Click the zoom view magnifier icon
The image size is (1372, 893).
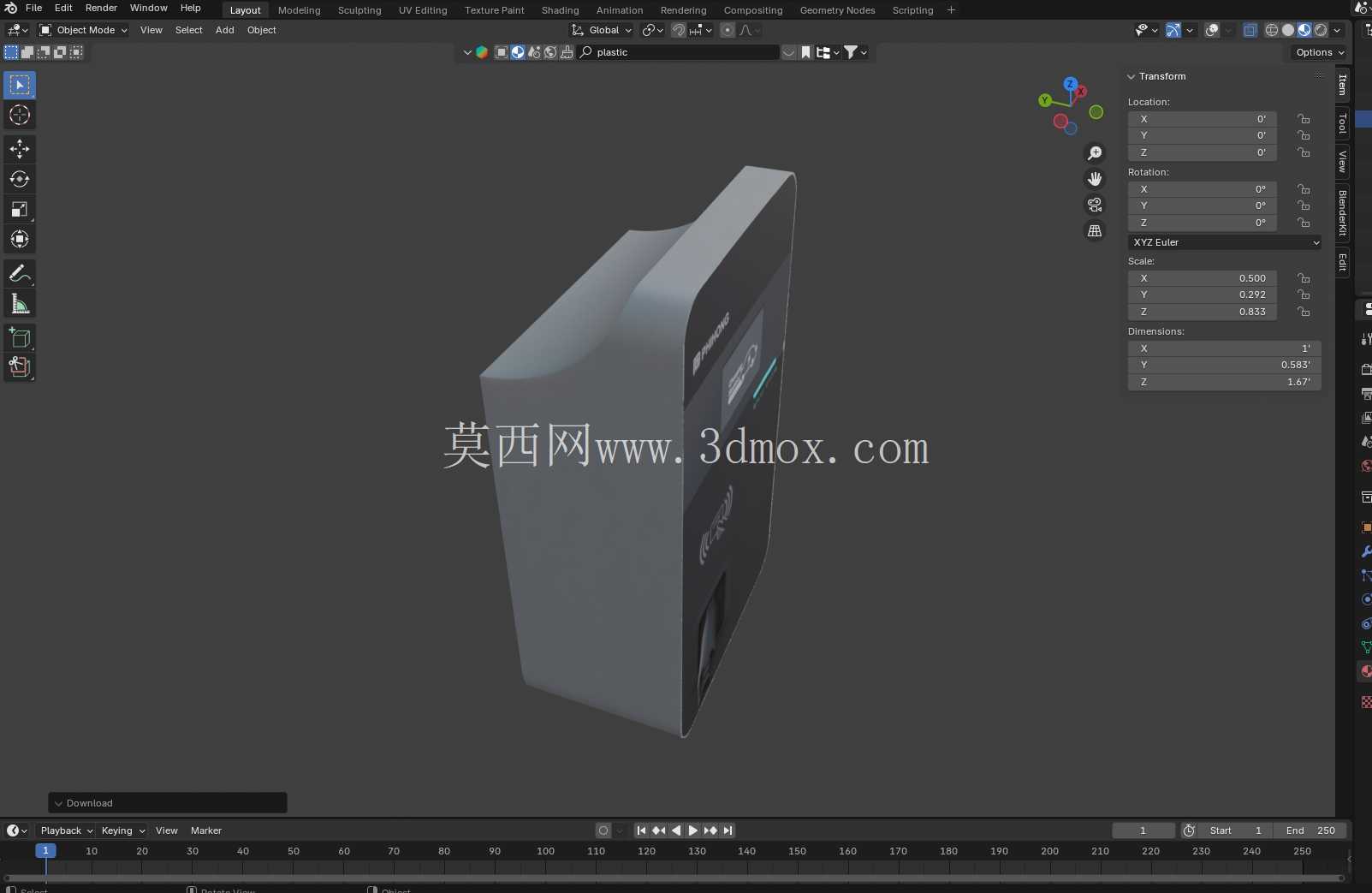tap(1095, 153)
